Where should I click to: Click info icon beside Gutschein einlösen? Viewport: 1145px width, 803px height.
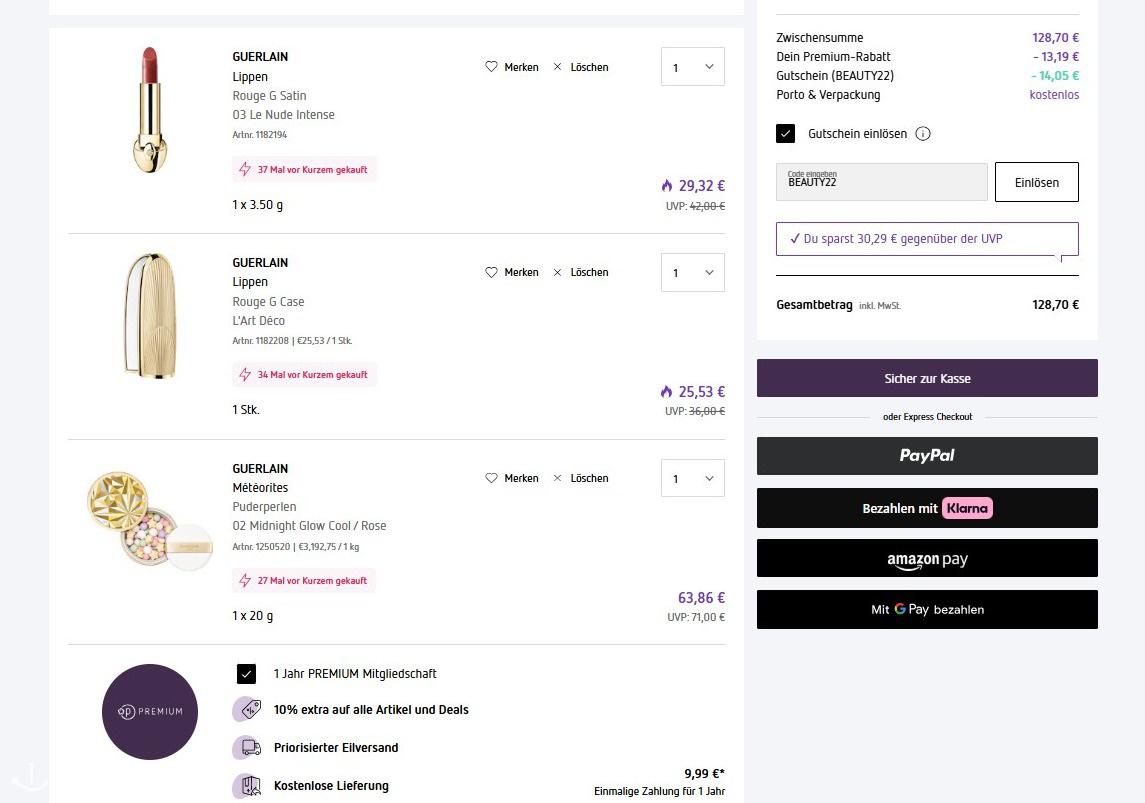923,134
